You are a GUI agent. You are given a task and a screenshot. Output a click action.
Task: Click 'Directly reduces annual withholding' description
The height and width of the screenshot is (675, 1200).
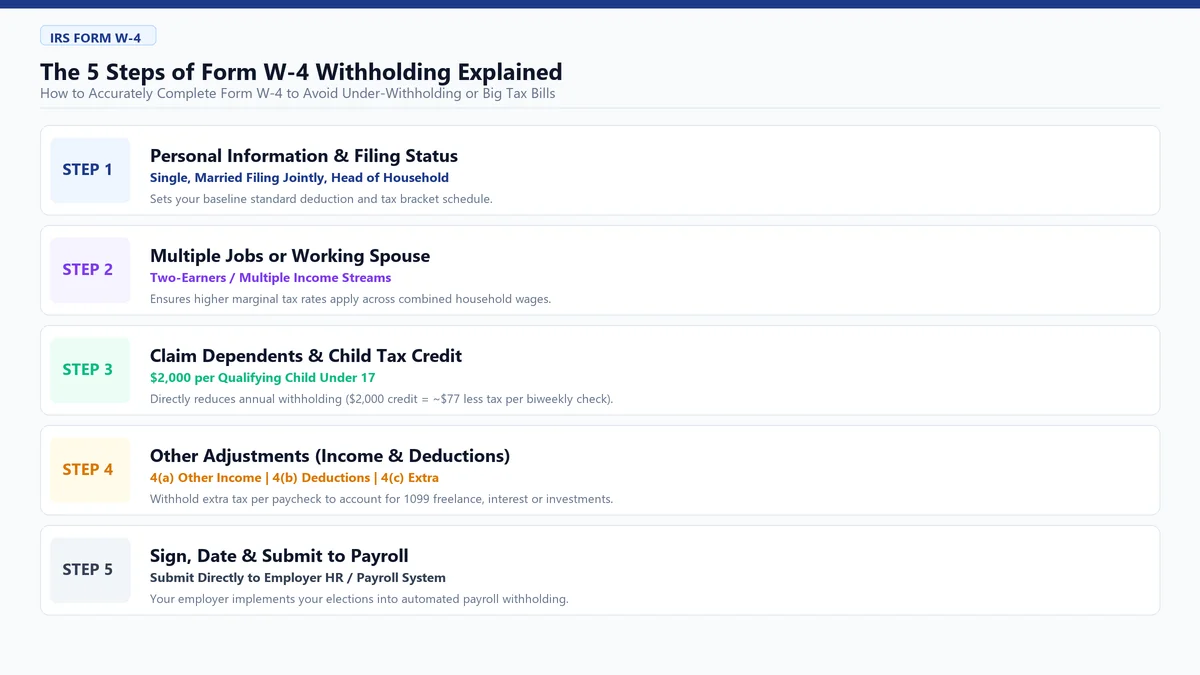pos(381,399)
